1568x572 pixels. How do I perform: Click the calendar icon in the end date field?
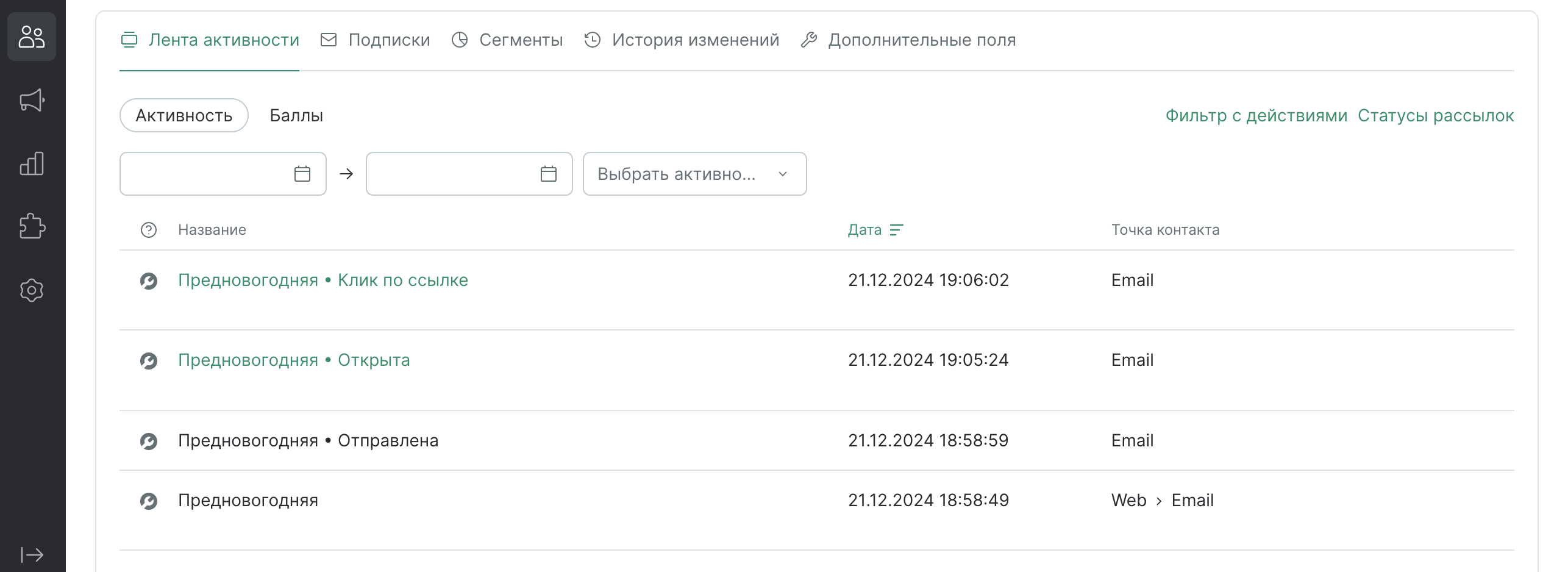click(x=549, y=174)
